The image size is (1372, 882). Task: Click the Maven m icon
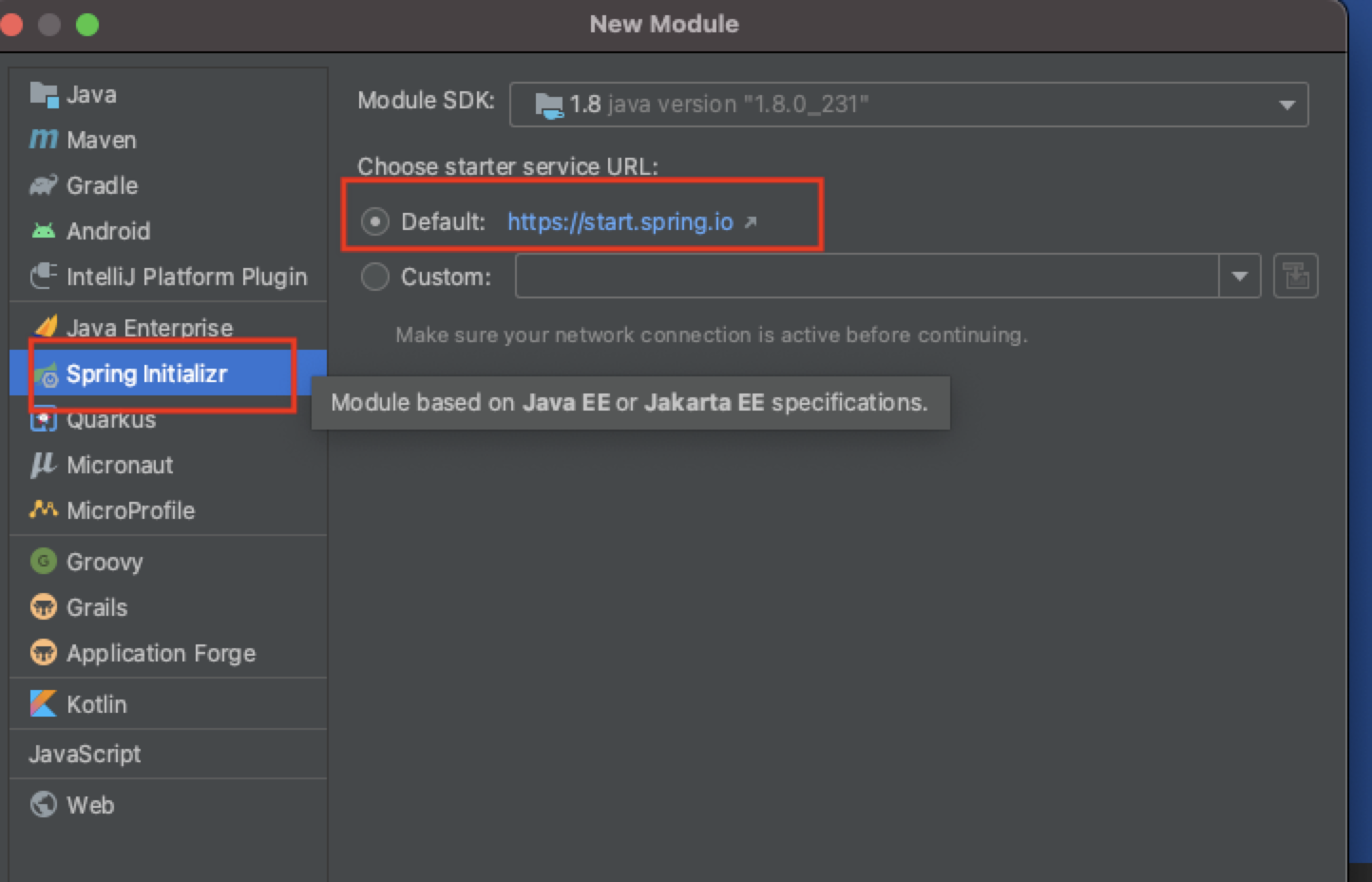[x=44, y=140]
